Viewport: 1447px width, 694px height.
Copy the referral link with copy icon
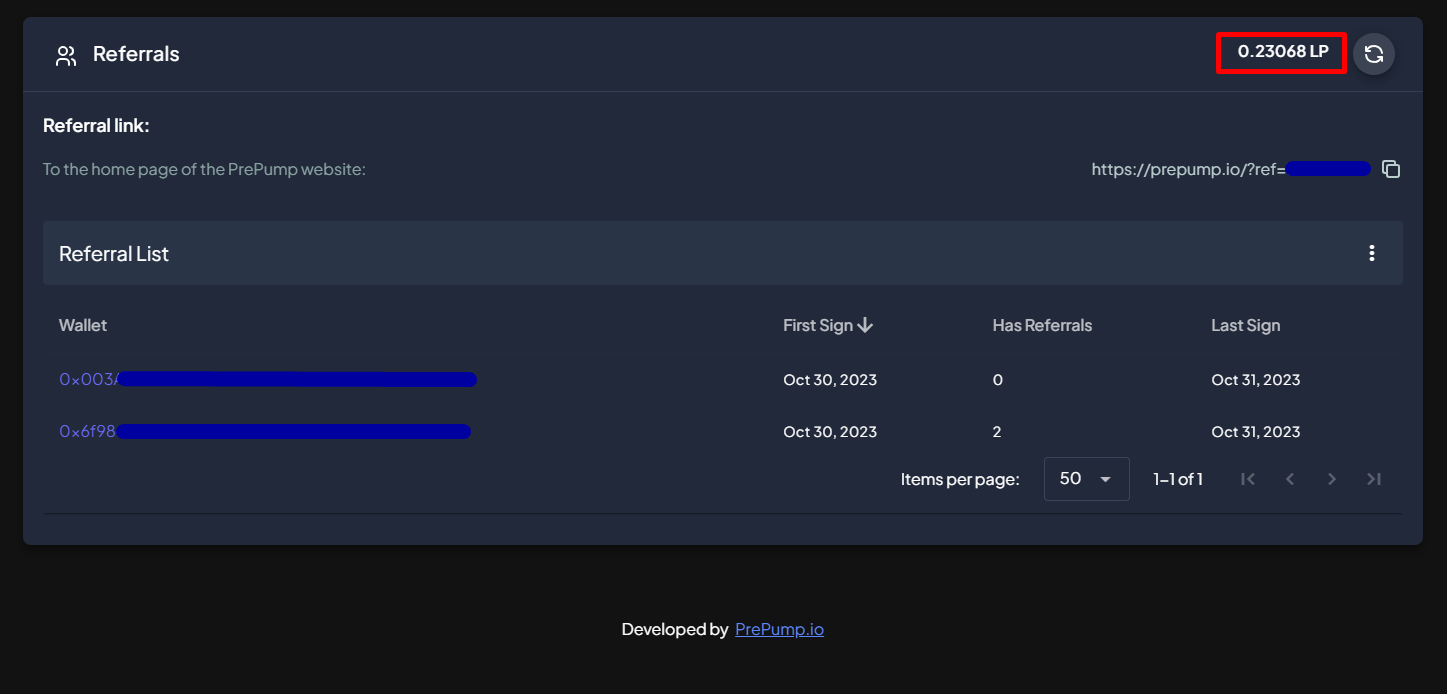tap(1390, 169)
